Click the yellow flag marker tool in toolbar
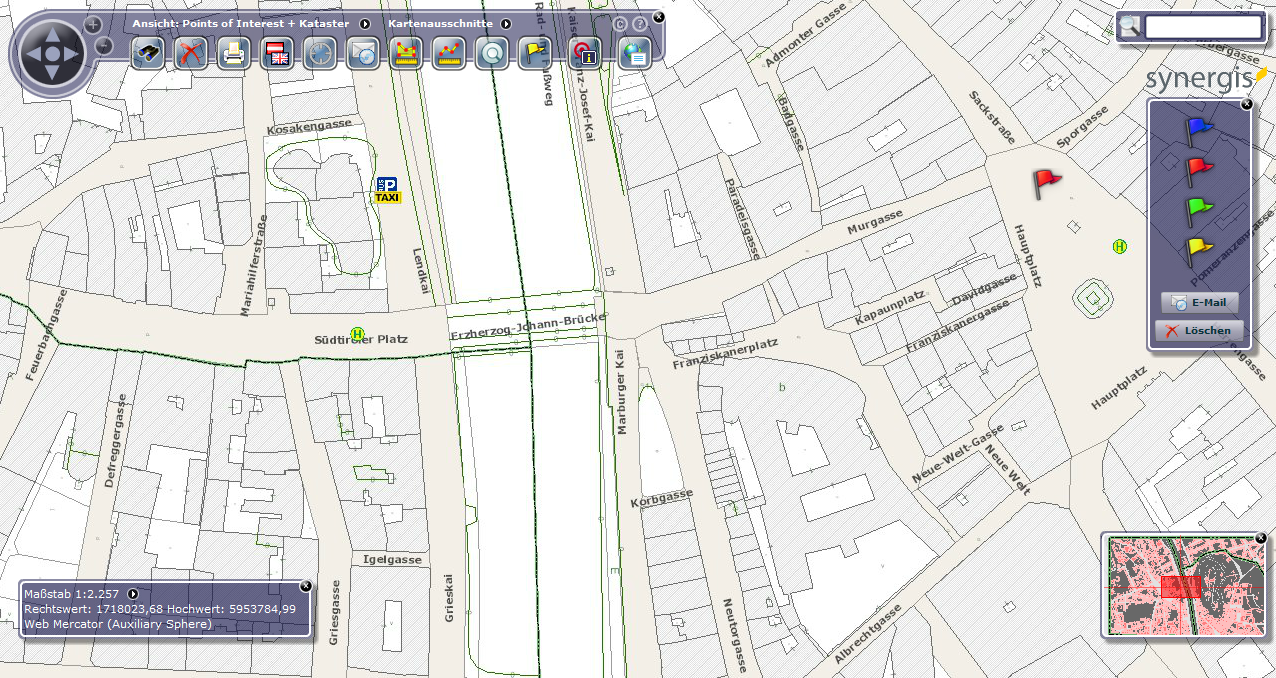Viewport: 1276px width, 678px height. click(x=535, y=54)
